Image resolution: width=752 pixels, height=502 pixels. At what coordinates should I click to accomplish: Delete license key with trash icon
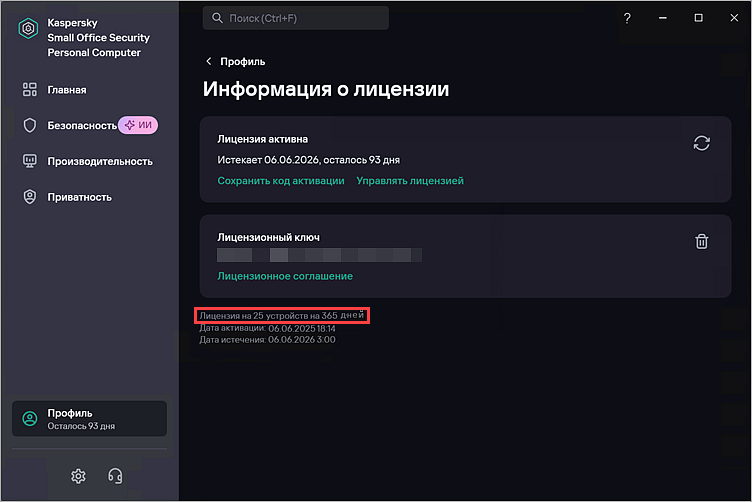pyautogui.click(x=701, y=241)
